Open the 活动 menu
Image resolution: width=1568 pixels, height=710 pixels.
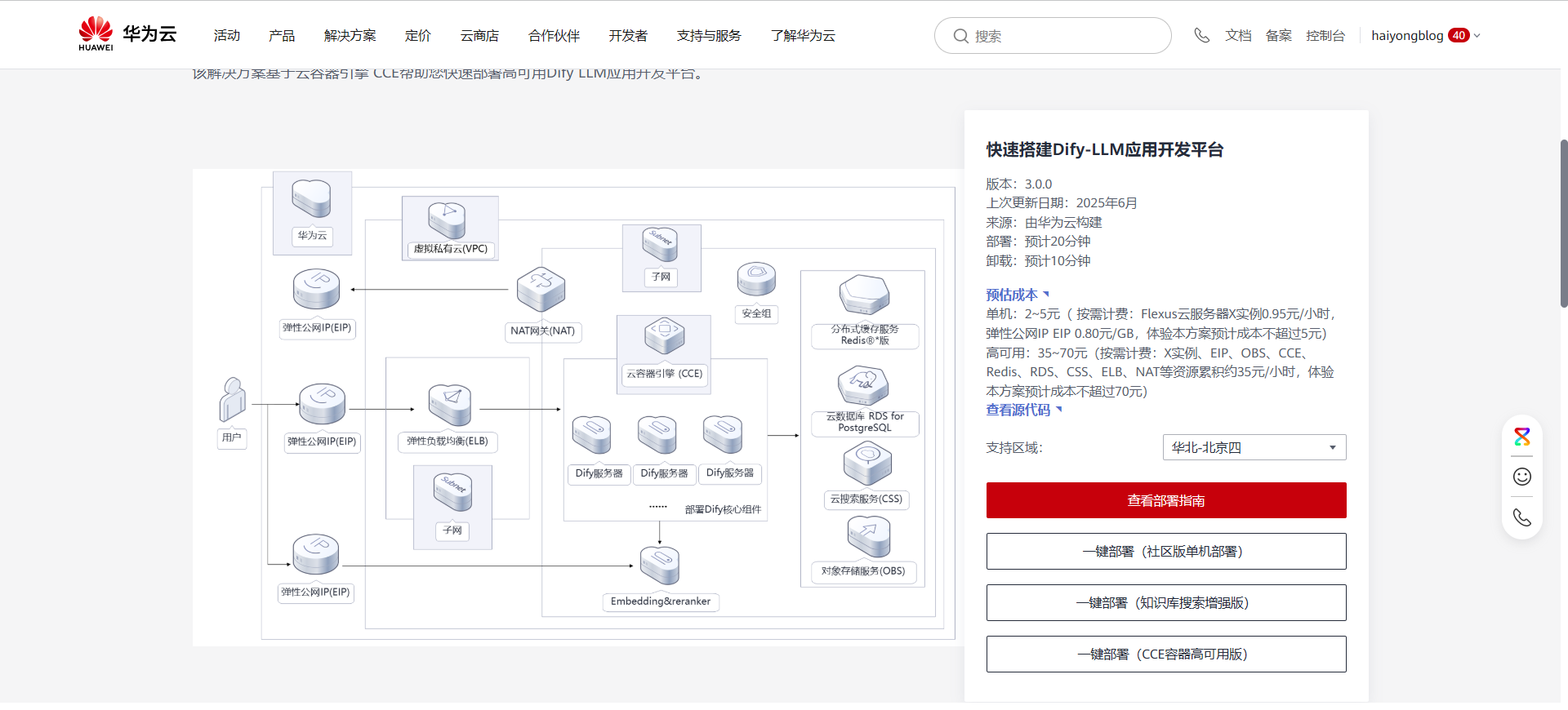[227, 35]
